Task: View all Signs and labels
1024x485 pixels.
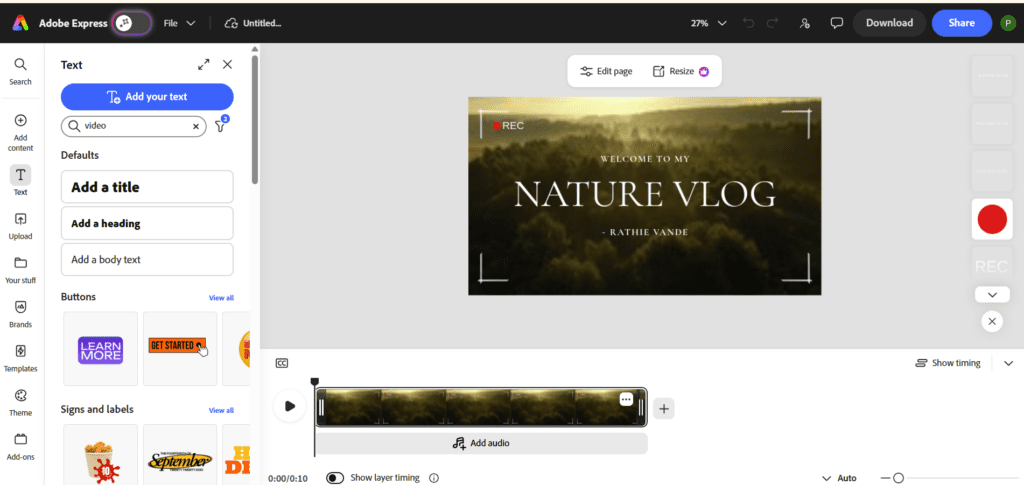Action: (221, 410)
